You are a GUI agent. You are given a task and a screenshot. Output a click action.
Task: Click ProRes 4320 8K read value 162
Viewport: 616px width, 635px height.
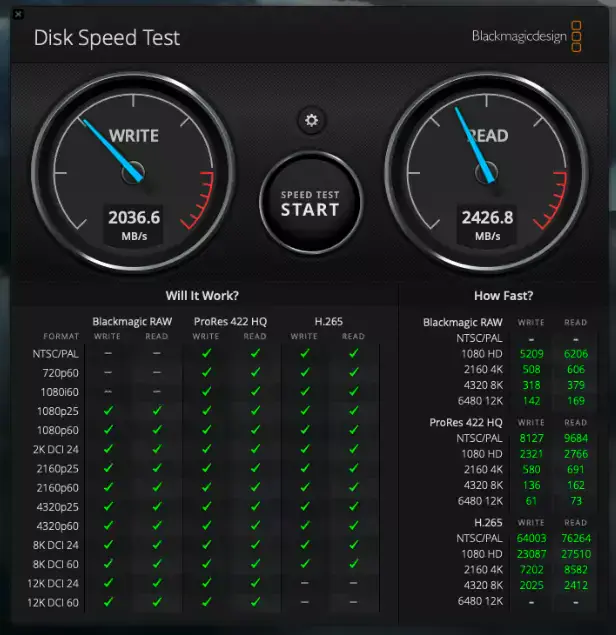(576, 485)
